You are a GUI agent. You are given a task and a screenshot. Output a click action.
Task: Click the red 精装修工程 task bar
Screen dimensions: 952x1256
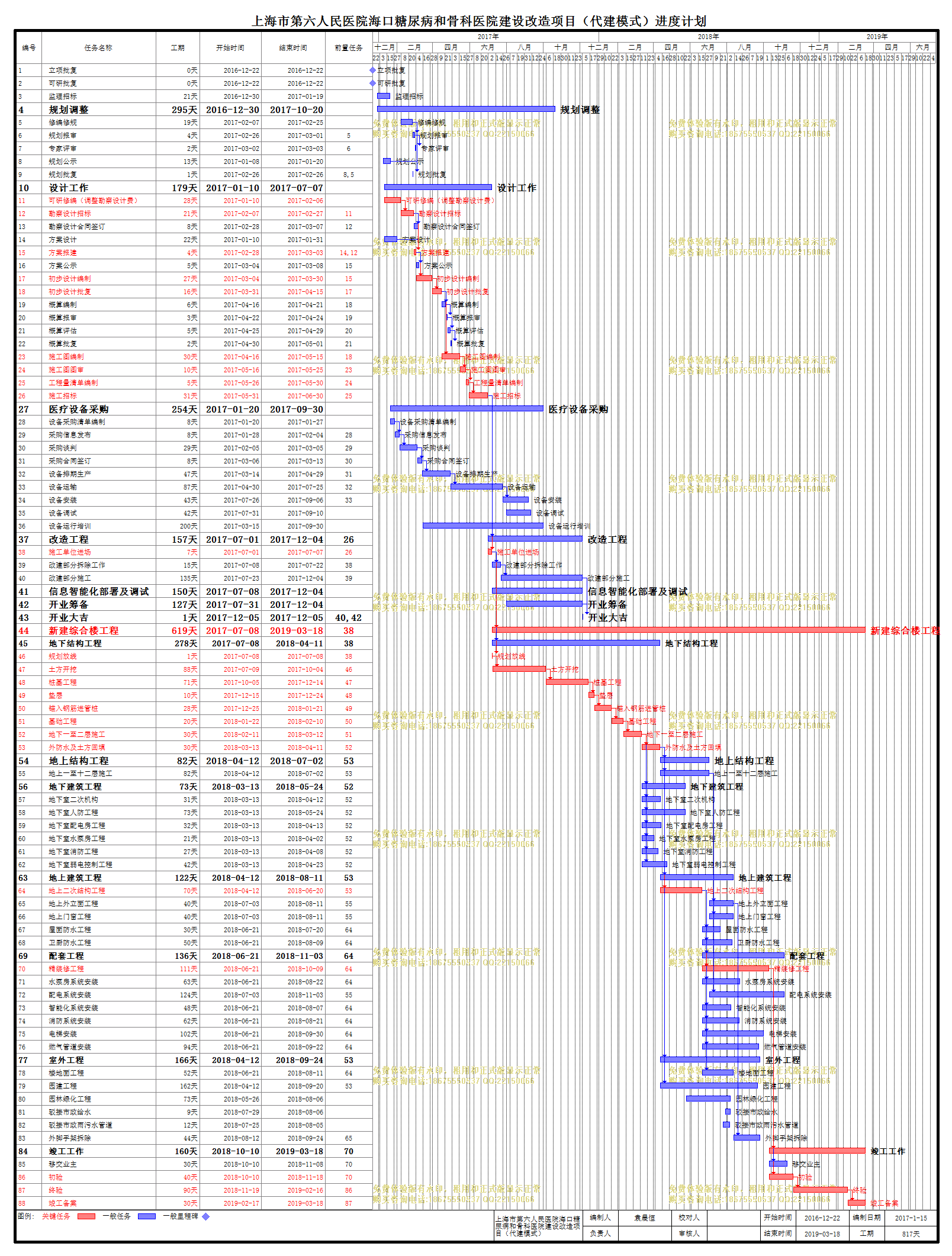coord(736,968)
